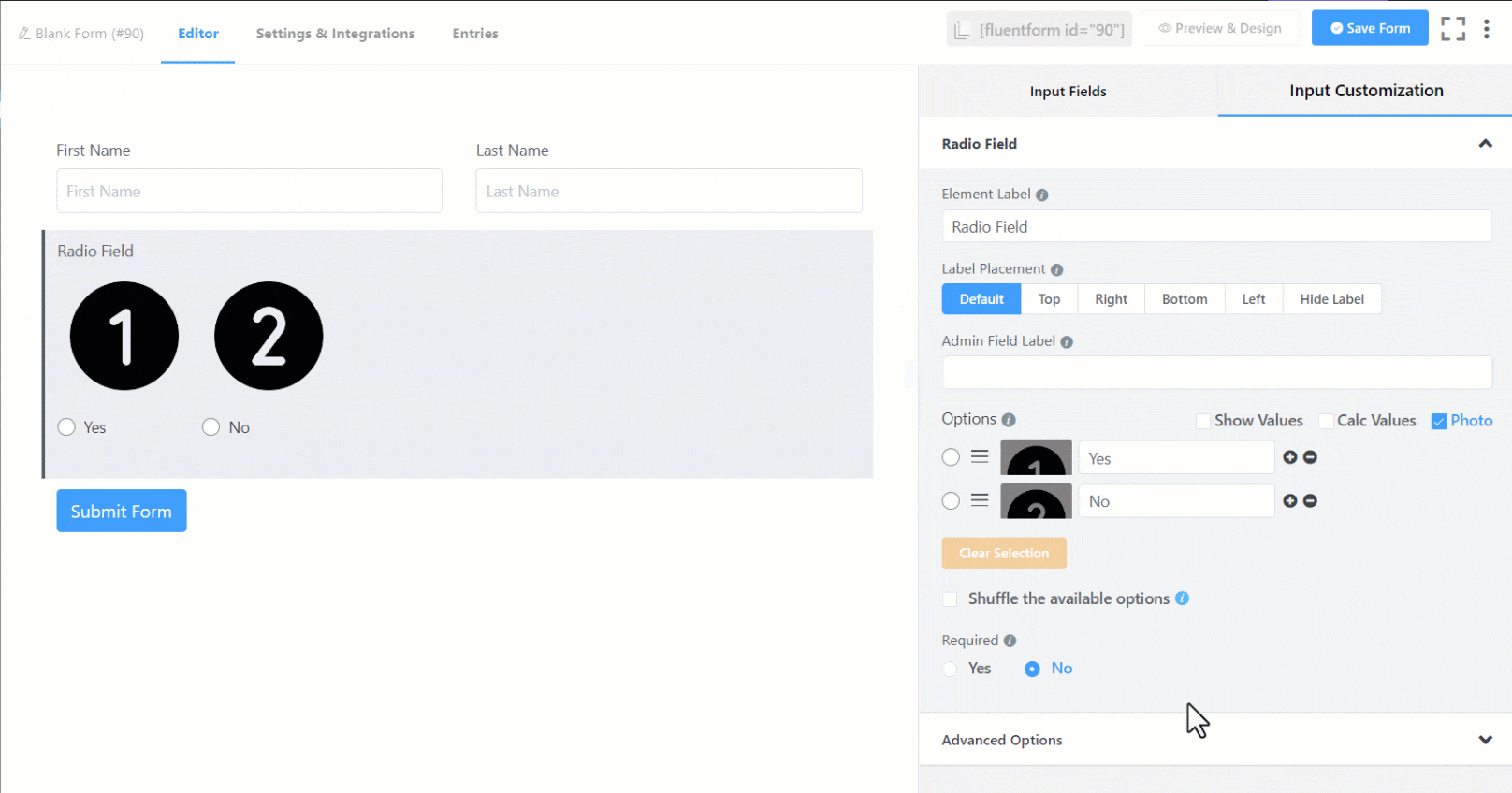Image resolution: width=1512 pixels, height=793 pixels.
Task: Check Shuffle the available options
Action: [x=951, y=599]
